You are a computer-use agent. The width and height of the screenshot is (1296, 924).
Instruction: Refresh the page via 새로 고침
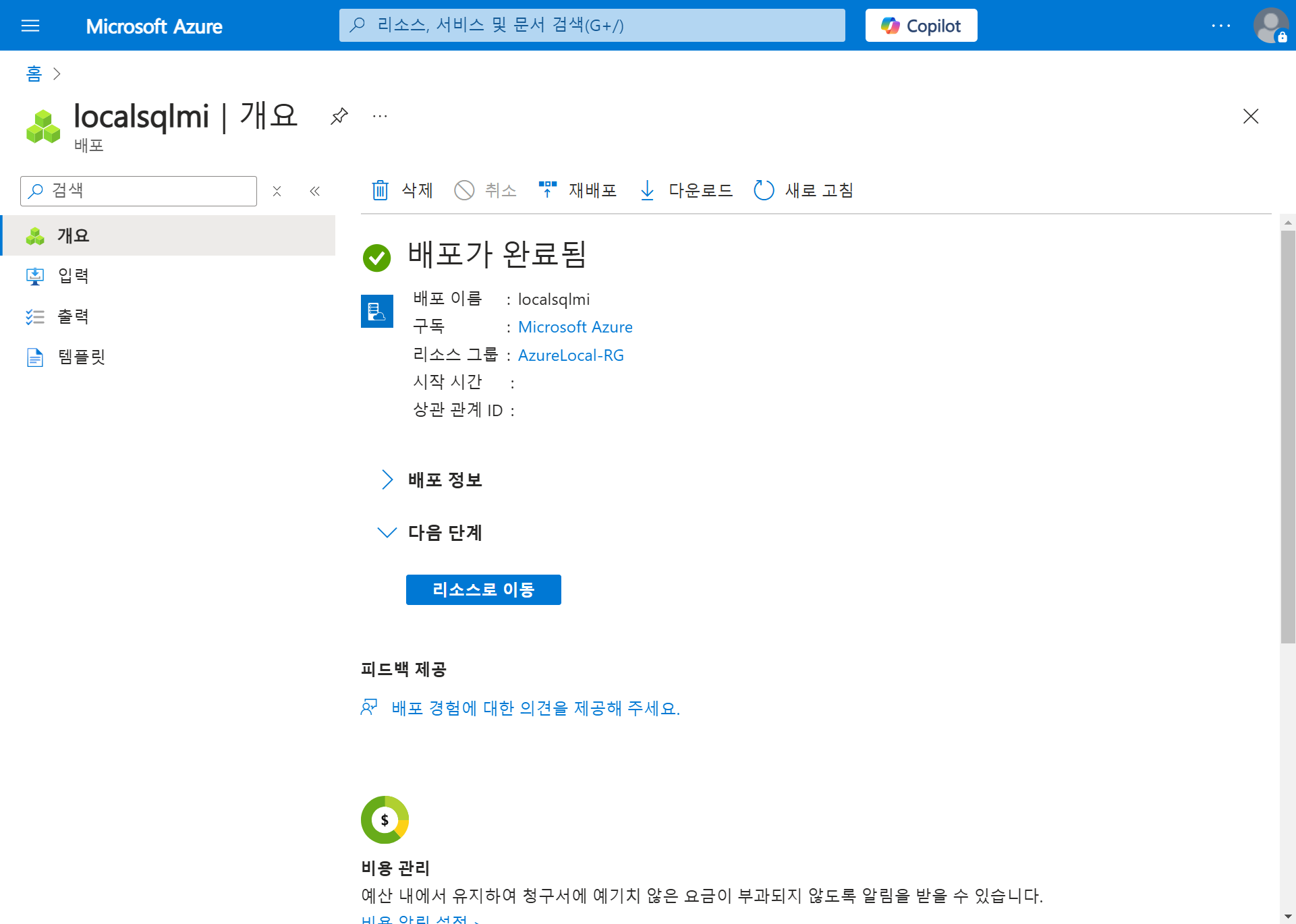(764, 190)
